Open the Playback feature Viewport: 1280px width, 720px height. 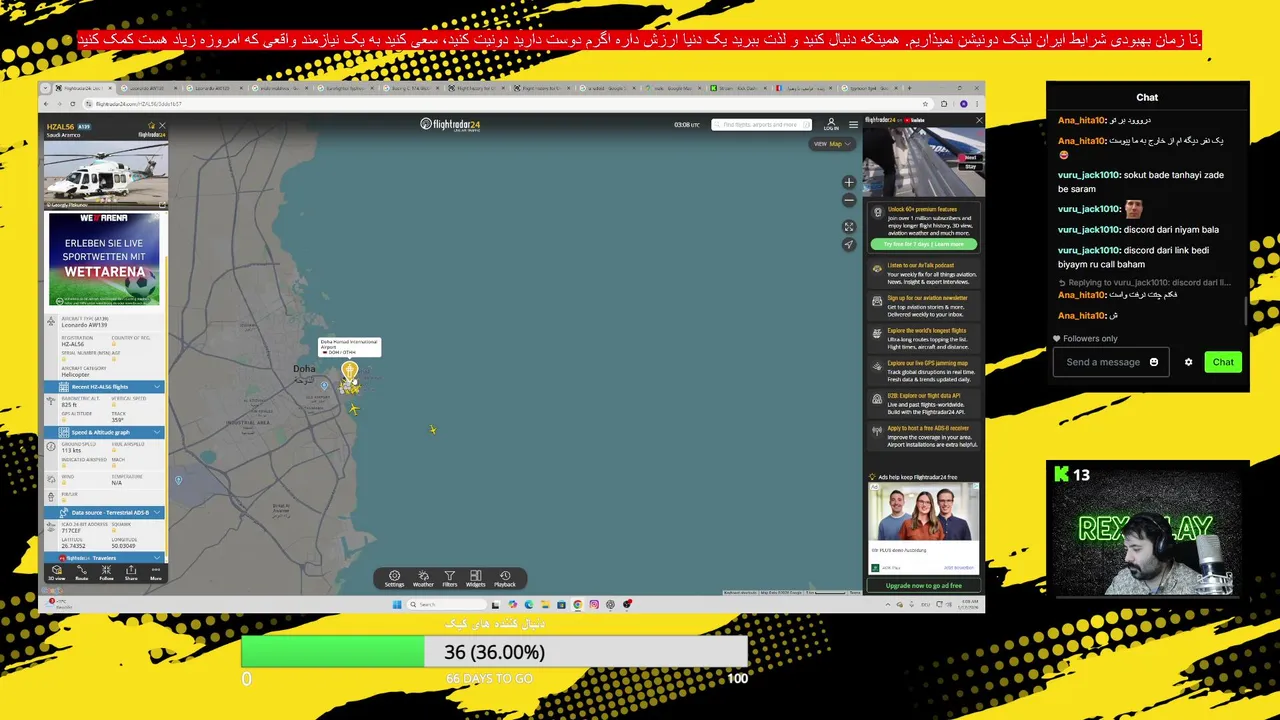(x=505, y=579)
